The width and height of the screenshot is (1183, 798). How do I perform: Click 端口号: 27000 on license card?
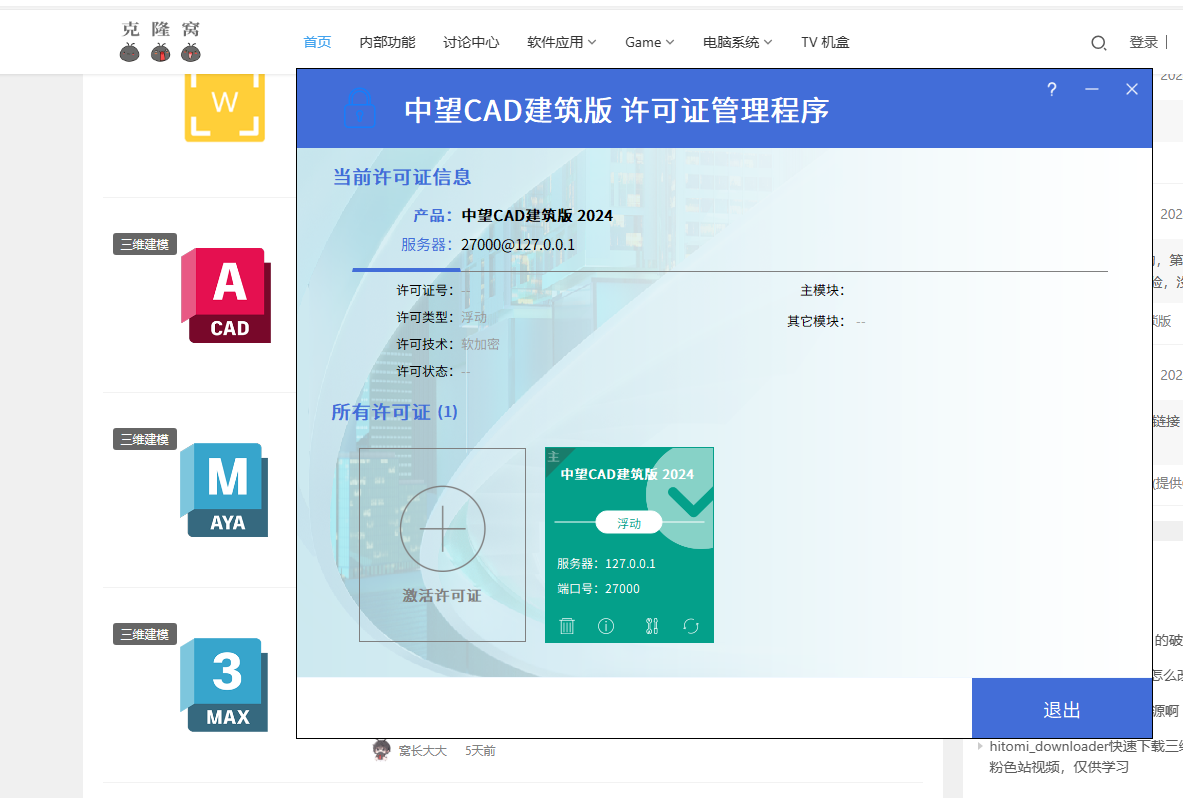pos(598,589)
